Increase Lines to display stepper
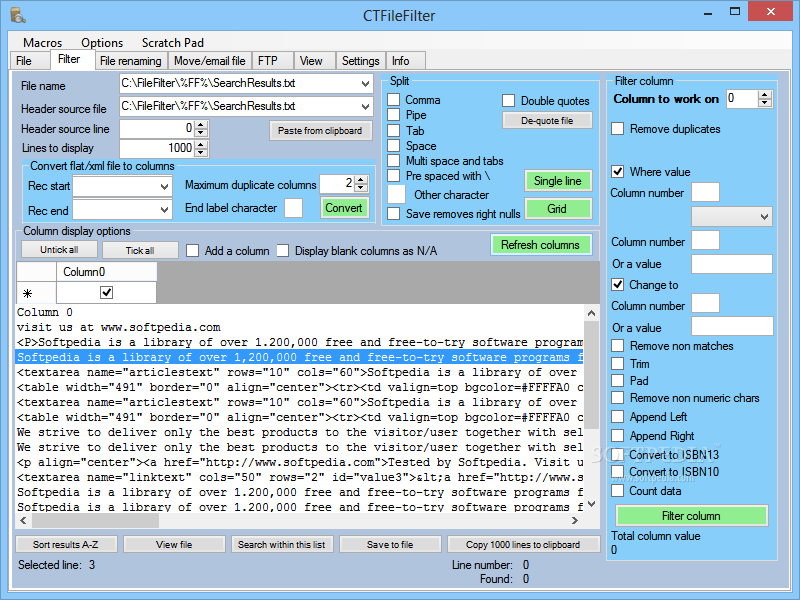 click(x=201, y=144)
